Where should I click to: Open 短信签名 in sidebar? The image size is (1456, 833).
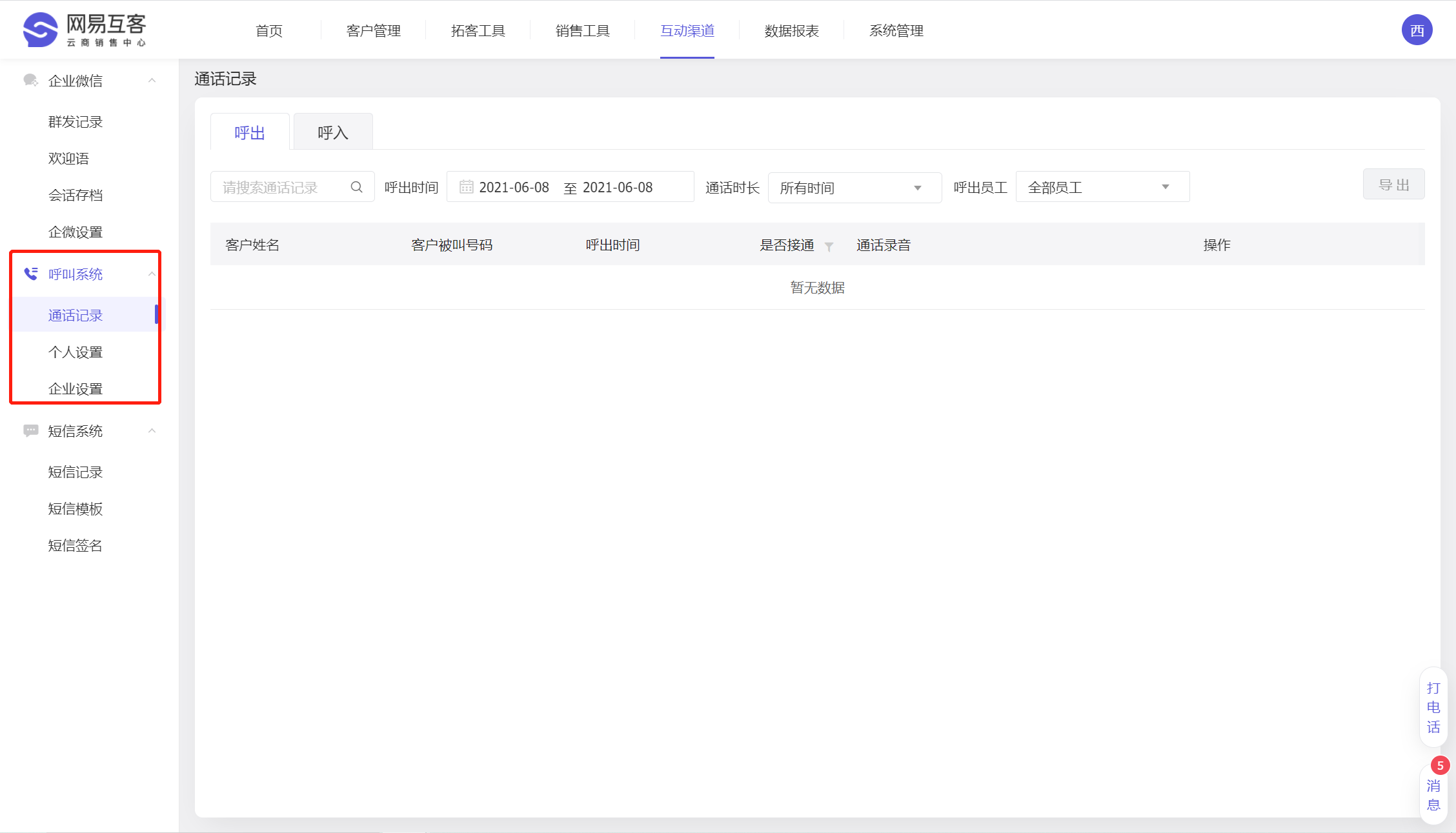76,545
